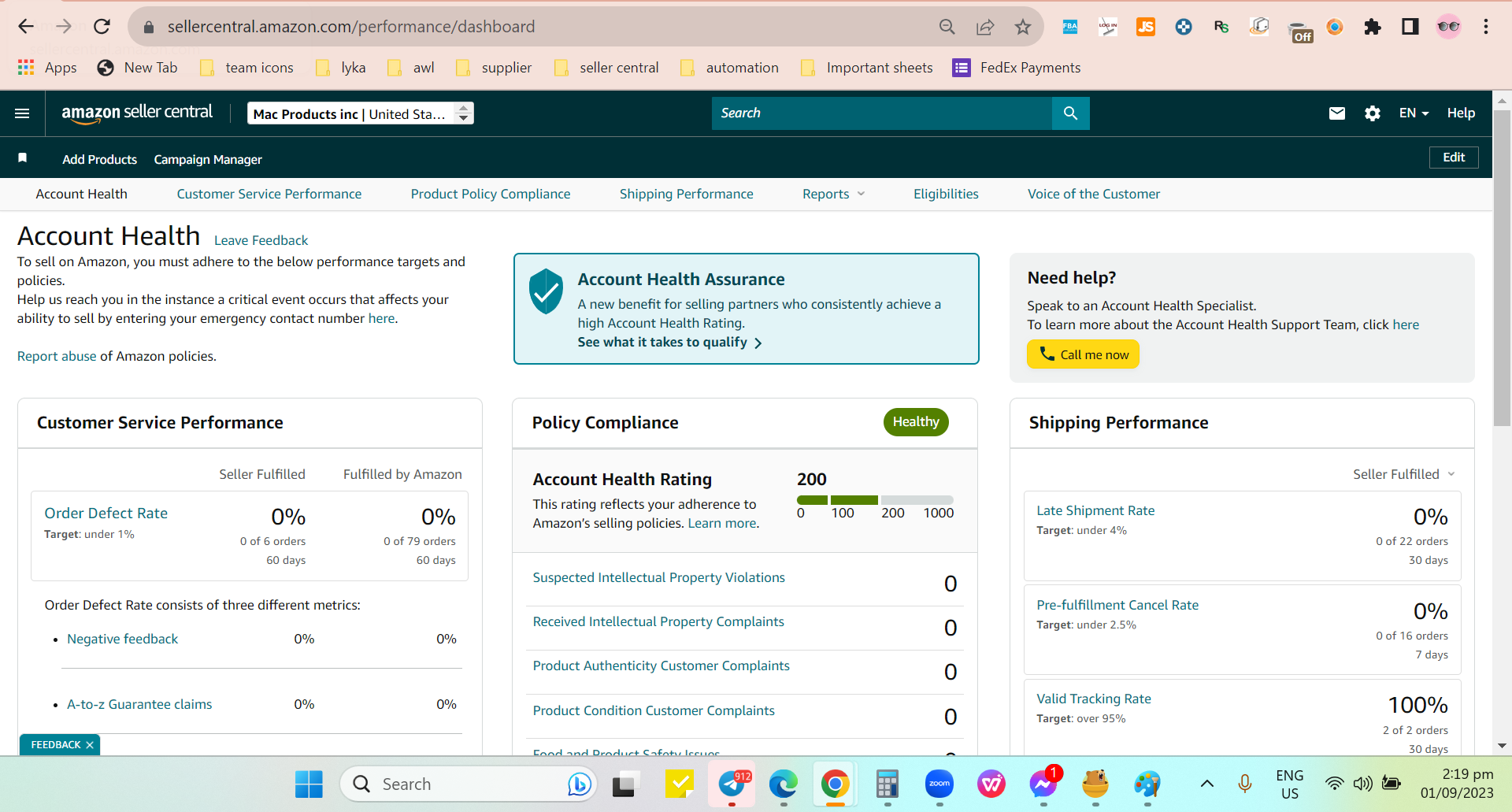Open the hamburger navigation menu
The image size is (1512, 812).
click(22, 113)
